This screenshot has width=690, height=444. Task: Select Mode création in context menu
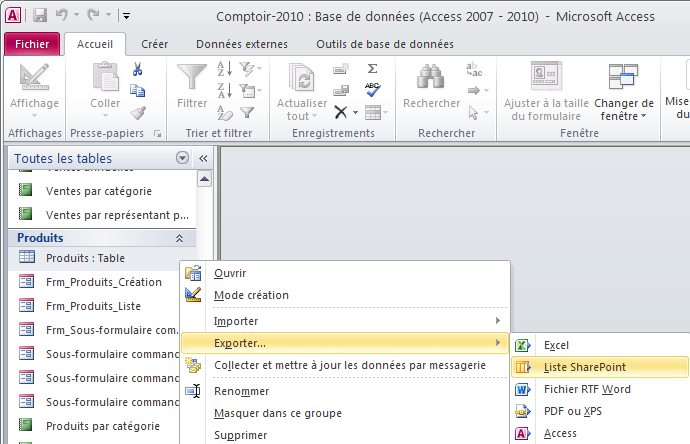coord(251,295)
